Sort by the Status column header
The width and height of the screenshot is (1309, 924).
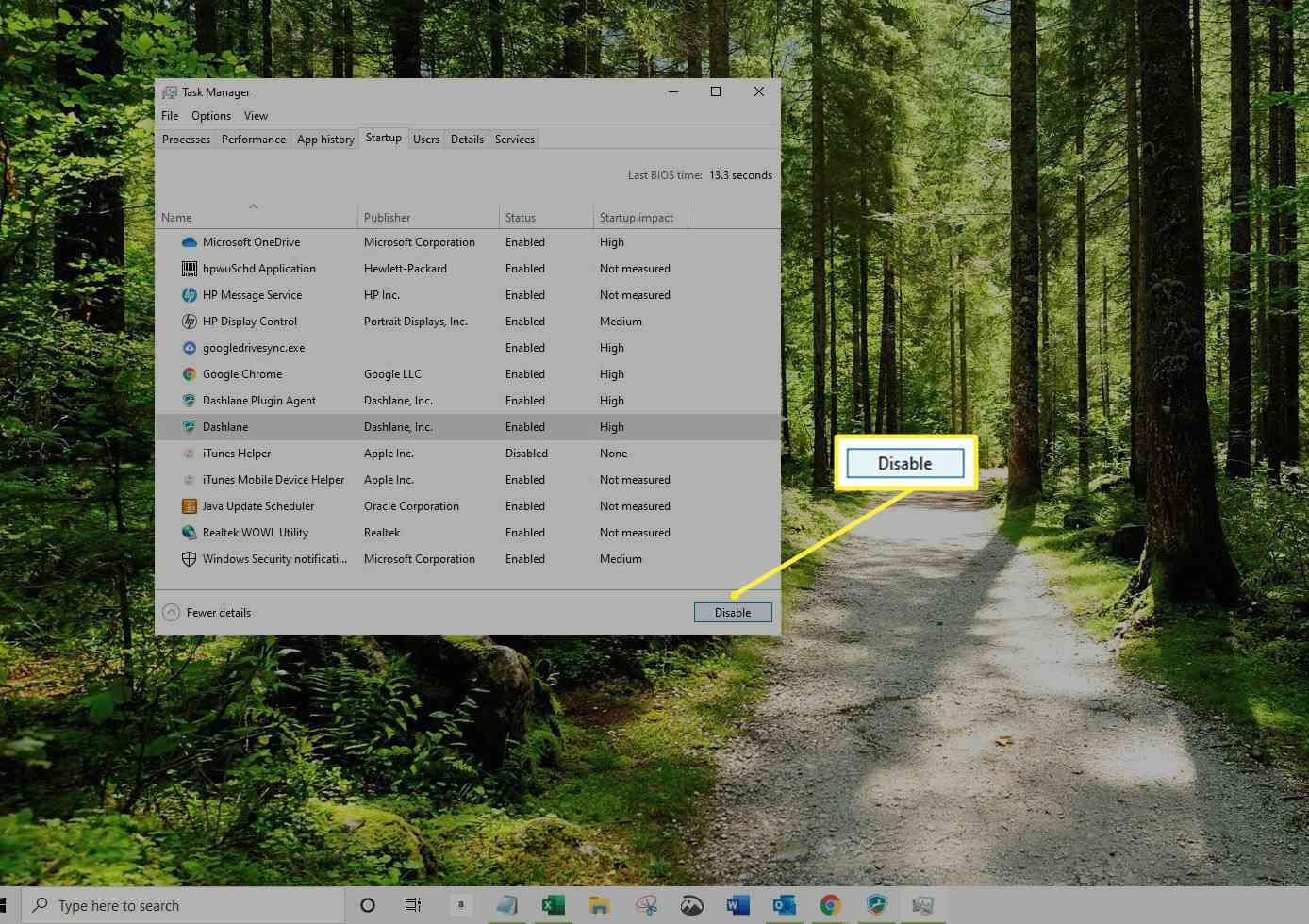coord(546,217)
